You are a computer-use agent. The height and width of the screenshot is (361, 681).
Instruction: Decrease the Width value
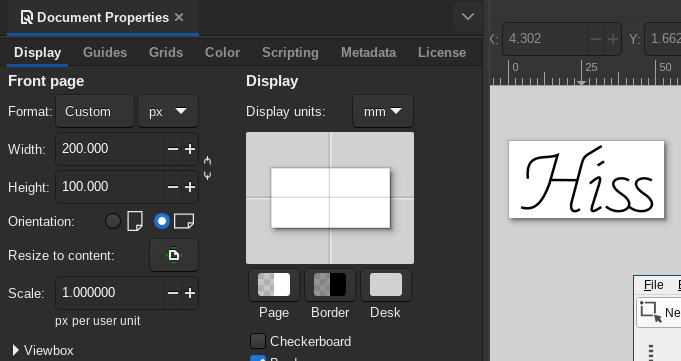click(173, 149)
